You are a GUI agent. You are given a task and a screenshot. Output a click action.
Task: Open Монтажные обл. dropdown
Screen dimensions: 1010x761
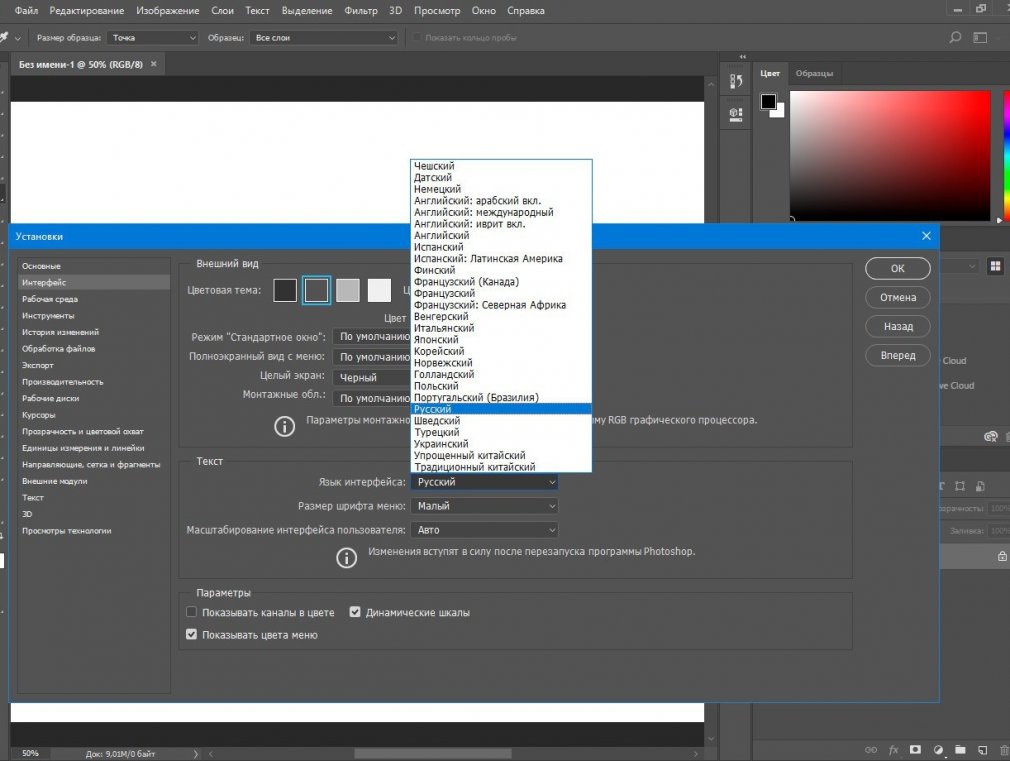372,398
